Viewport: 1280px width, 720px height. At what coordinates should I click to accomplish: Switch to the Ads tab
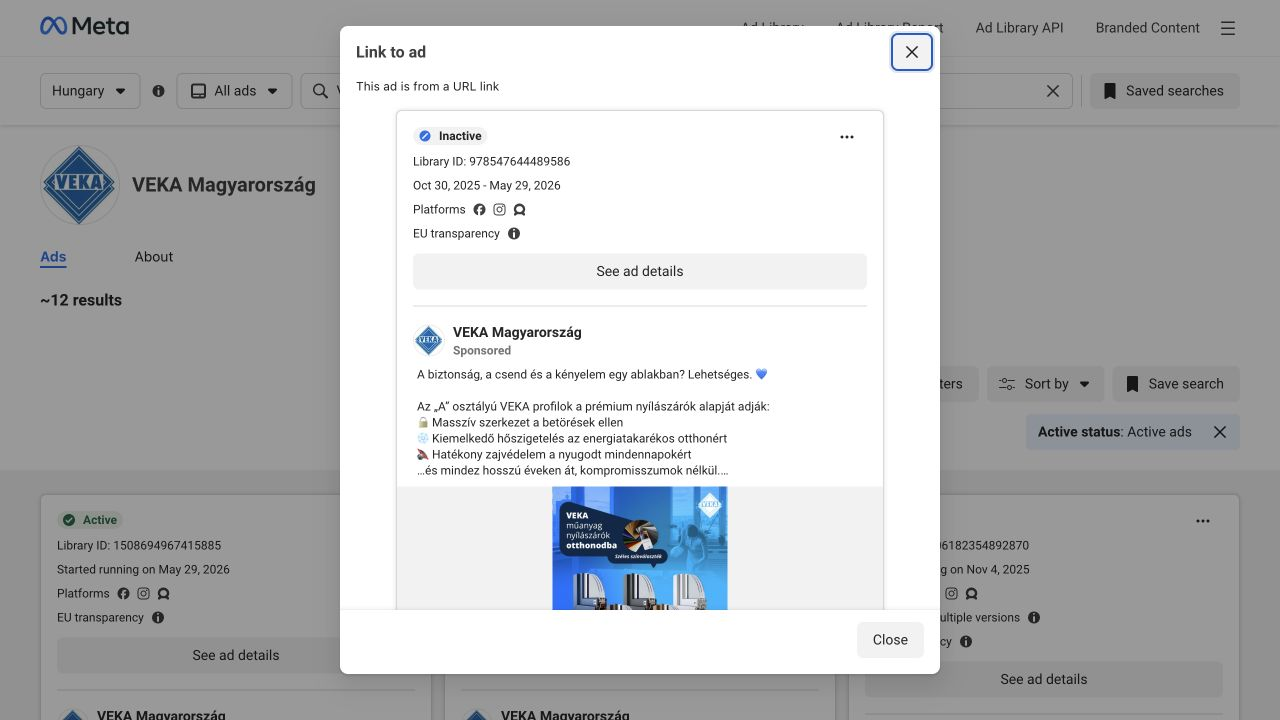click(x=53, y=257)
